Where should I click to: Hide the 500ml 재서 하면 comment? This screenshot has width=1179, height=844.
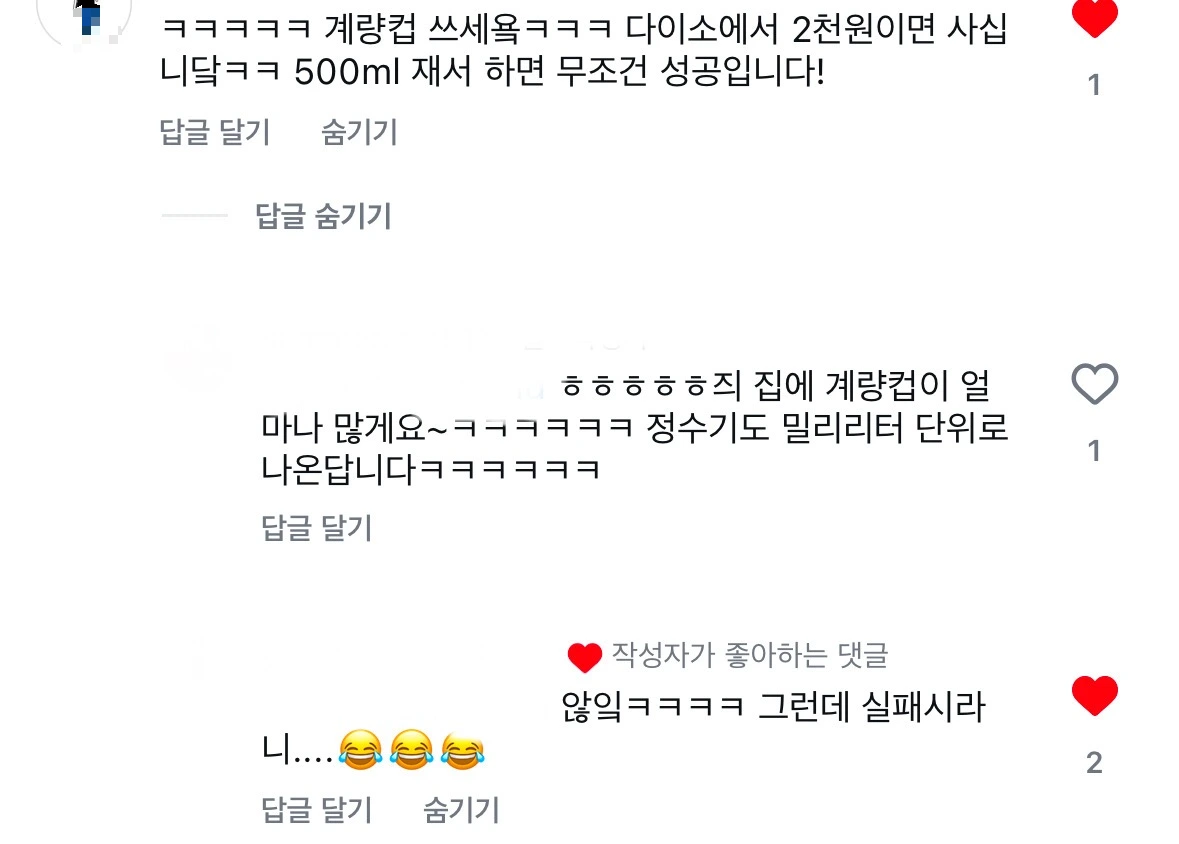359,132
